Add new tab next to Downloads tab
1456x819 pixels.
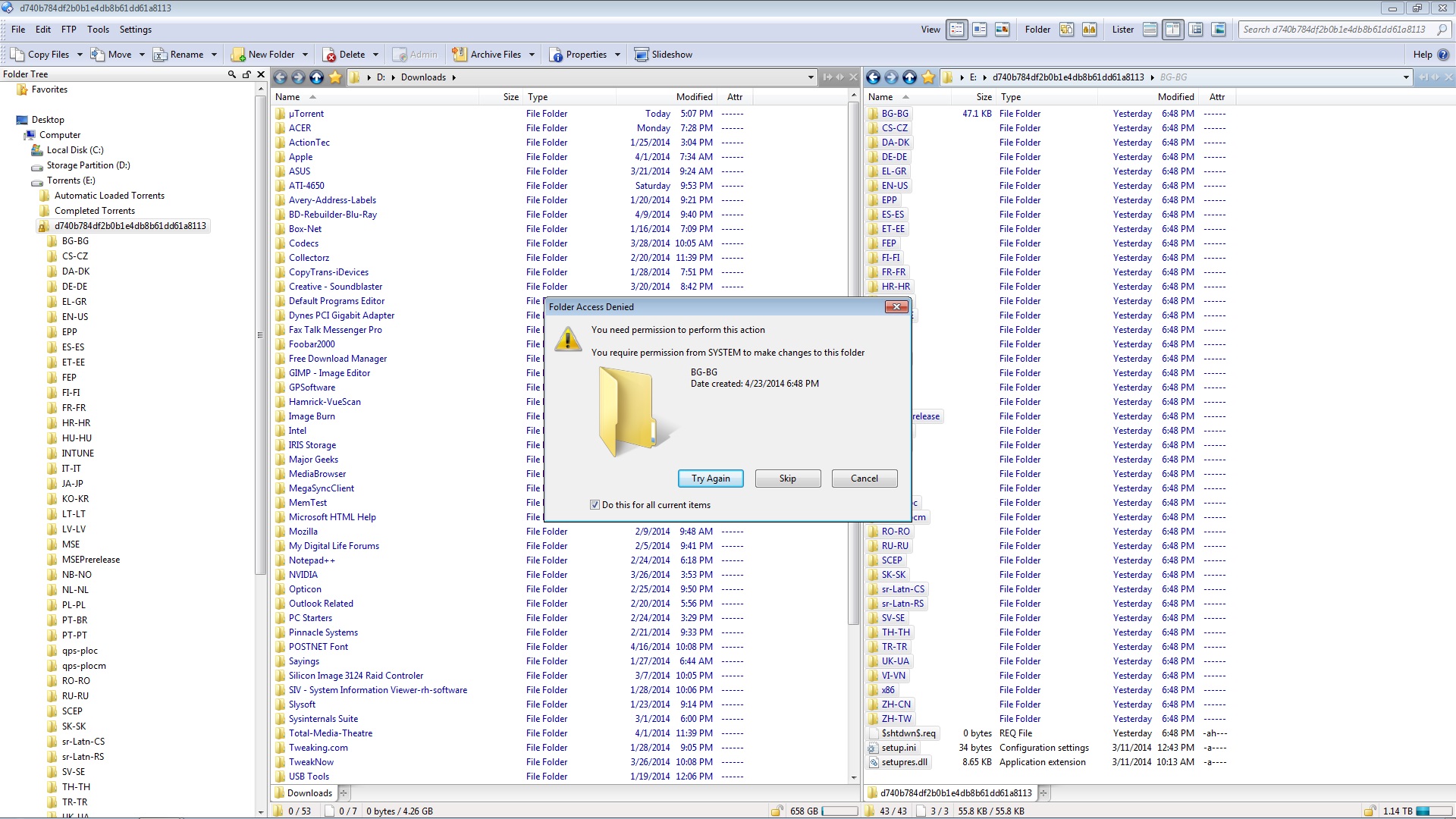point(344,793)
